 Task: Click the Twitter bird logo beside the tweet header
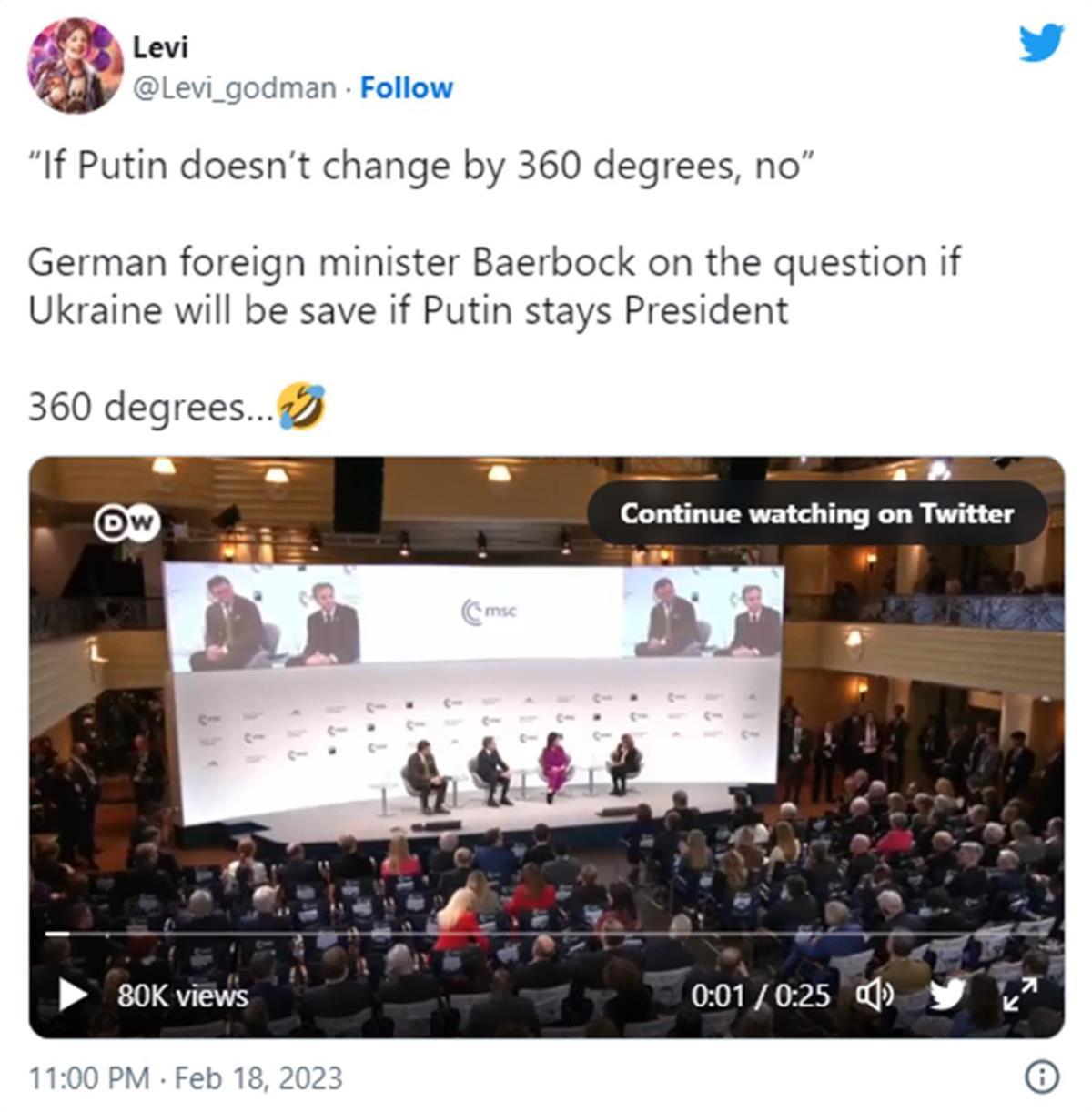click(x=1040, y=43)
